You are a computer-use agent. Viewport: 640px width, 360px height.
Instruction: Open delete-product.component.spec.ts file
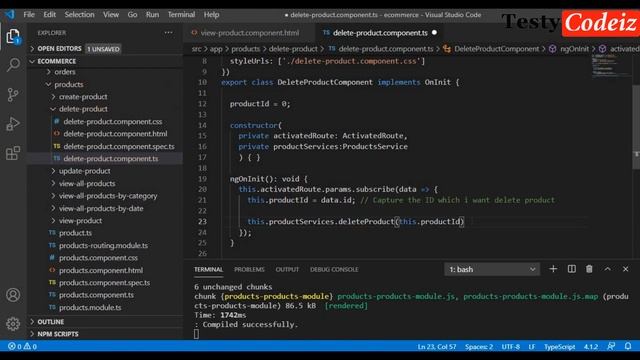(119, 146)
